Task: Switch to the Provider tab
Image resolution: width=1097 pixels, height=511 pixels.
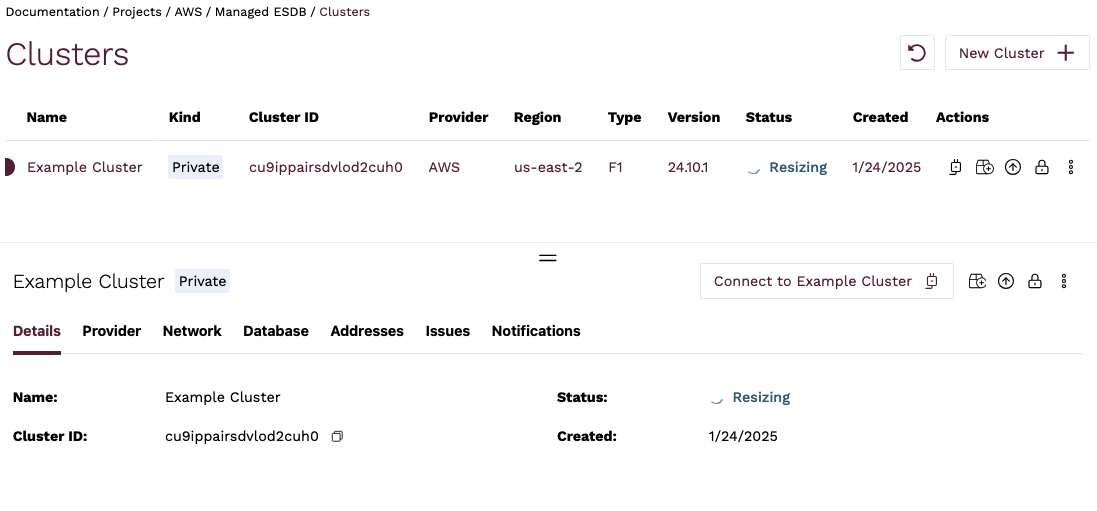Action: [111, 331]
